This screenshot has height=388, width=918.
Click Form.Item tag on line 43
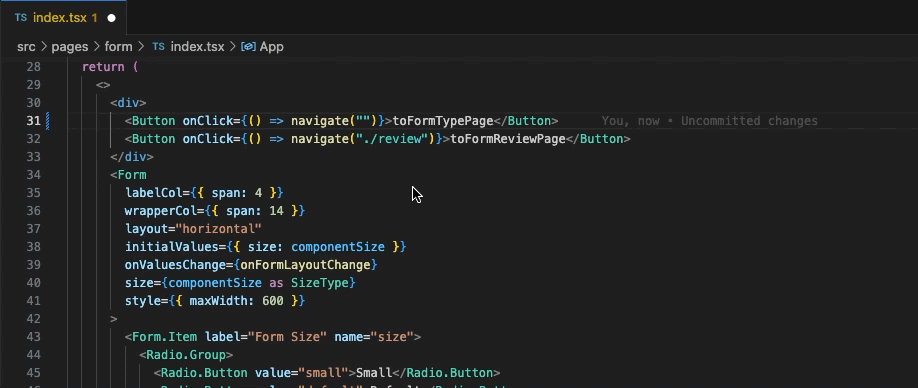tap(165, 337)
